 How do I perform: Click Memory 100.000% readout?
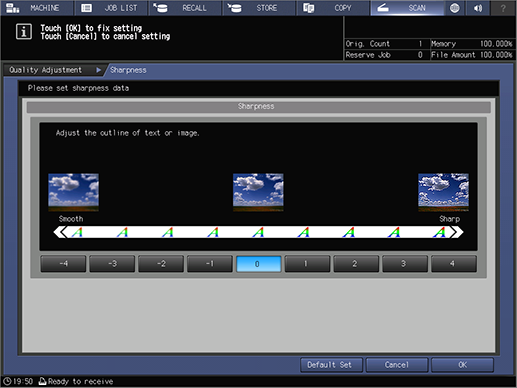(472, 44)
